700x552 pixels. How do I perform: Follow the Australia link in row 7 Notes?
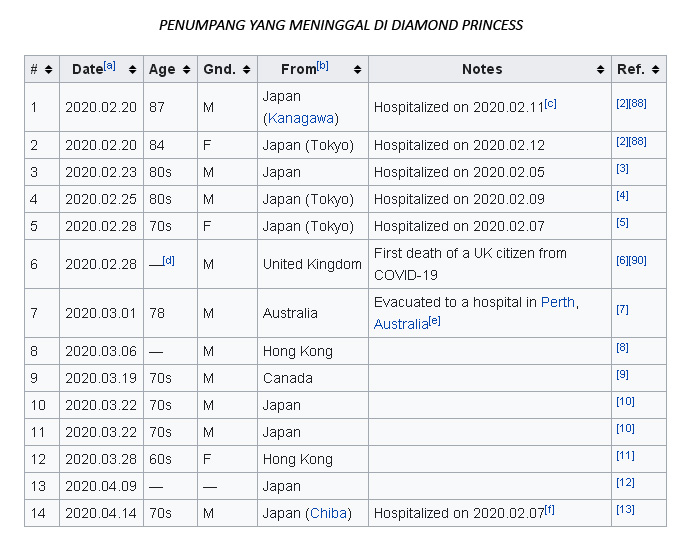pyautogui.click(x=401, y=324)
